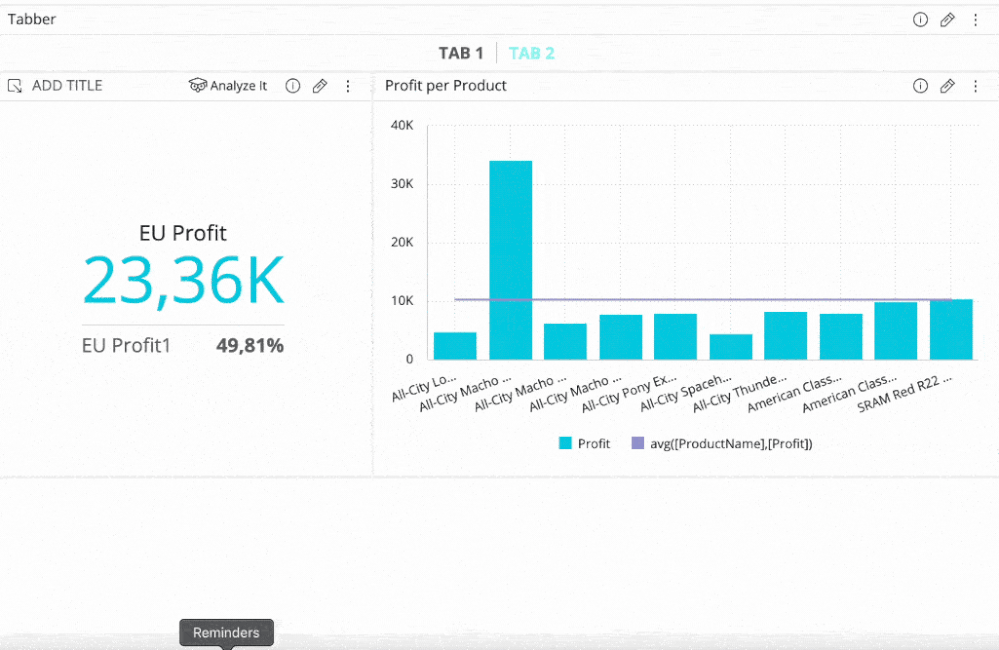
Task: Click the ADD TITLE field
Action: pos(67,86)
